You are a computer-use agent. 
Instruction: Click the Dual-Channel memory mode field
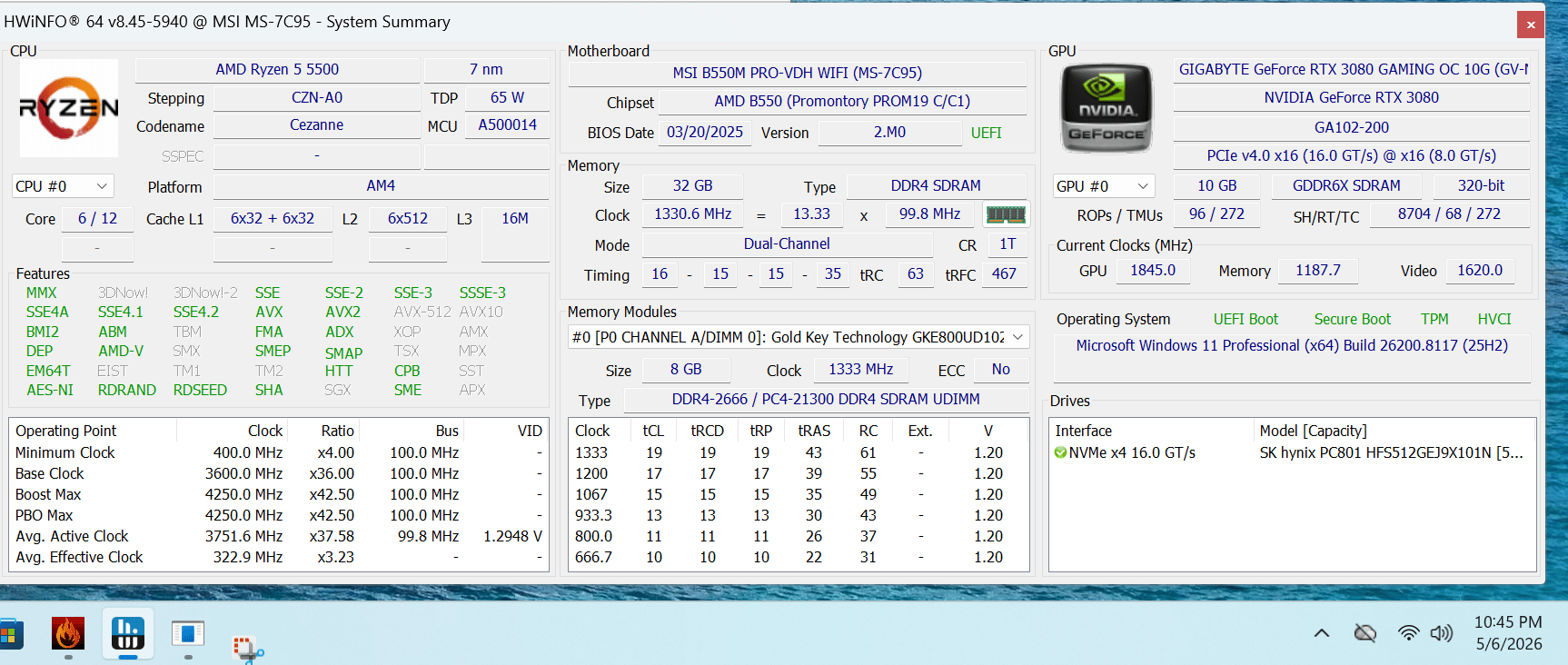(x=787, y=244)
